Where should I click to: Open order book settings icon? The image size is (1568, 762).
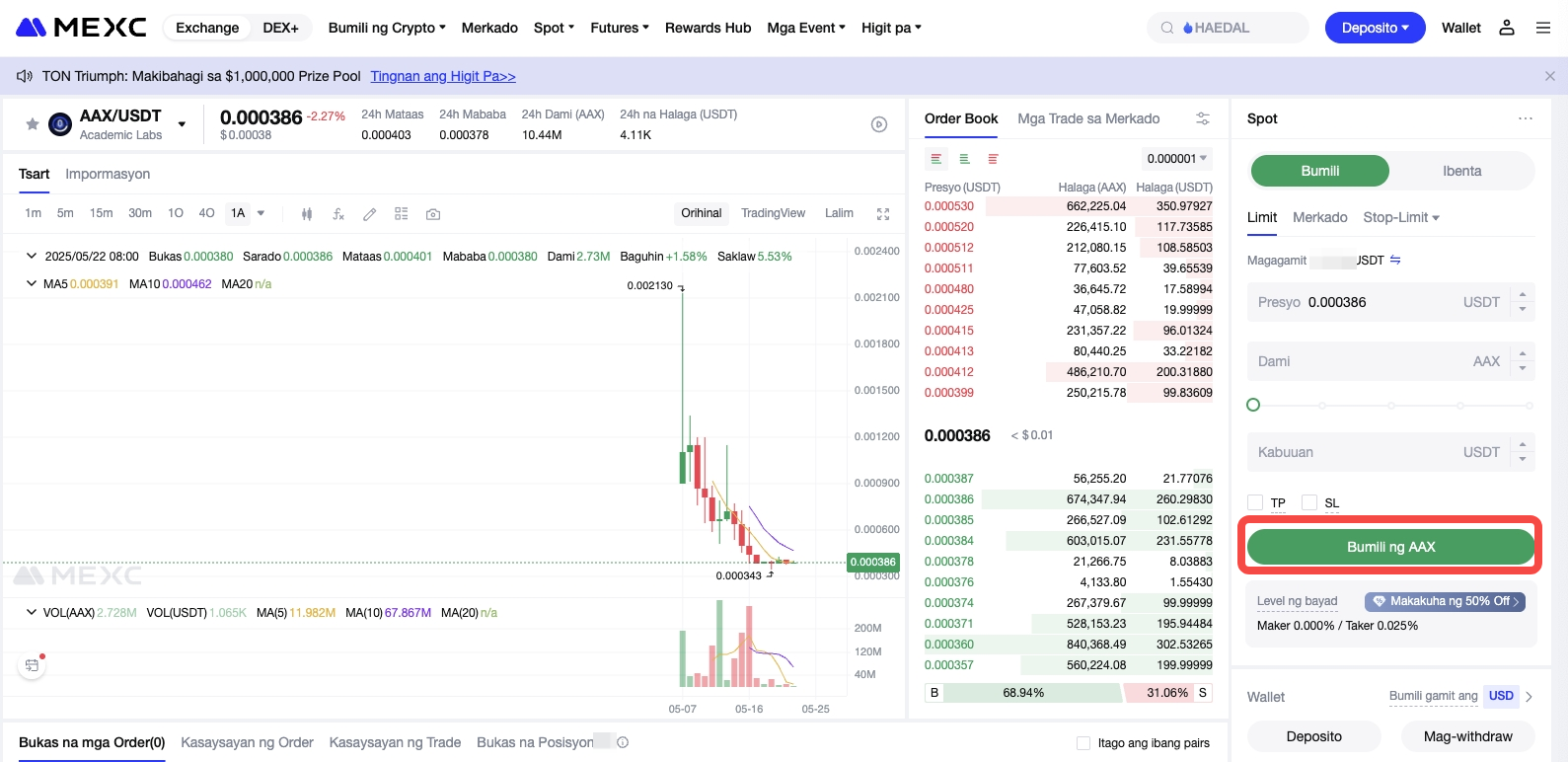coord(1203,118)
